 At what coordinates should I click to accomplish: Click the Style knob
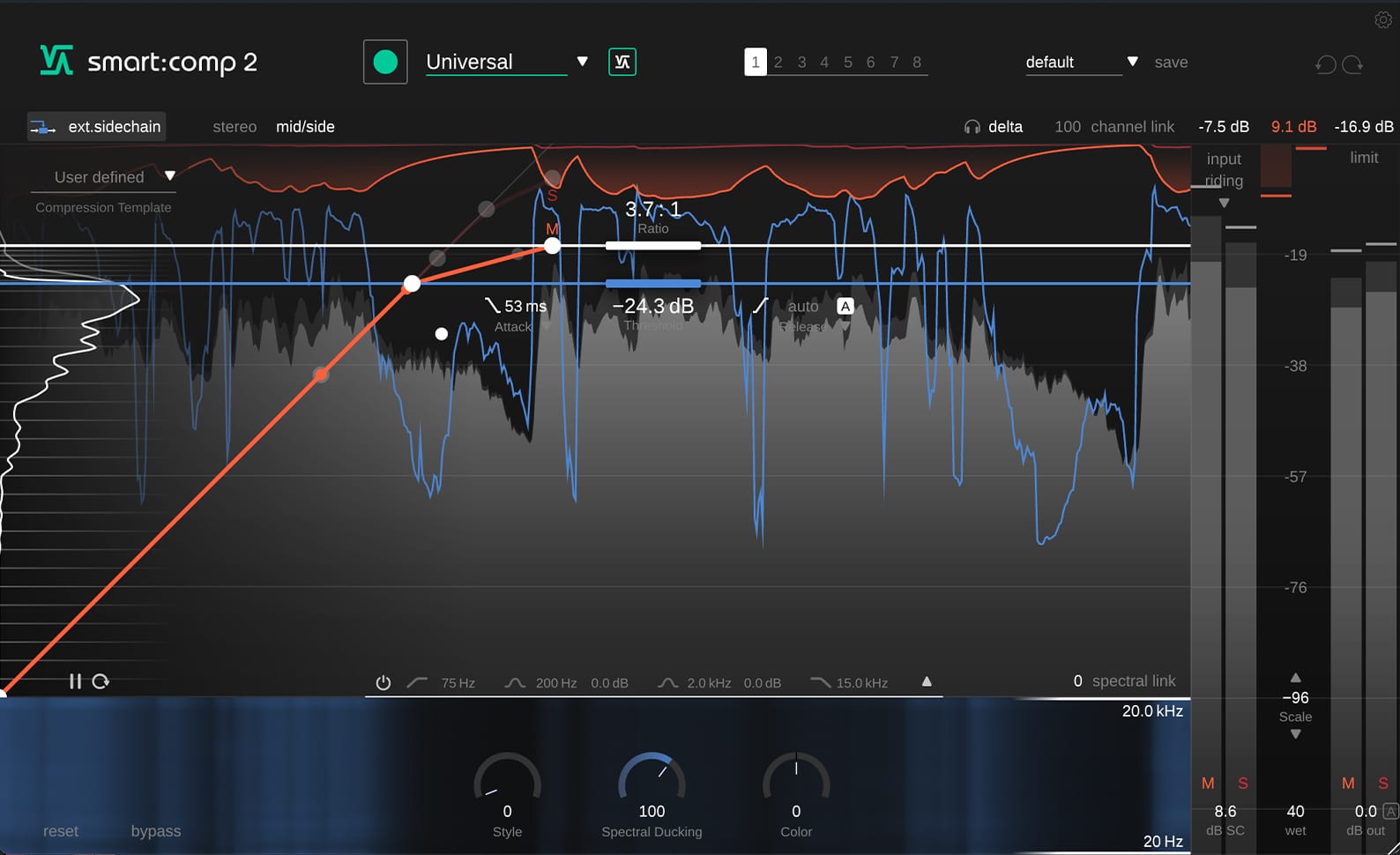pos(507,780)
